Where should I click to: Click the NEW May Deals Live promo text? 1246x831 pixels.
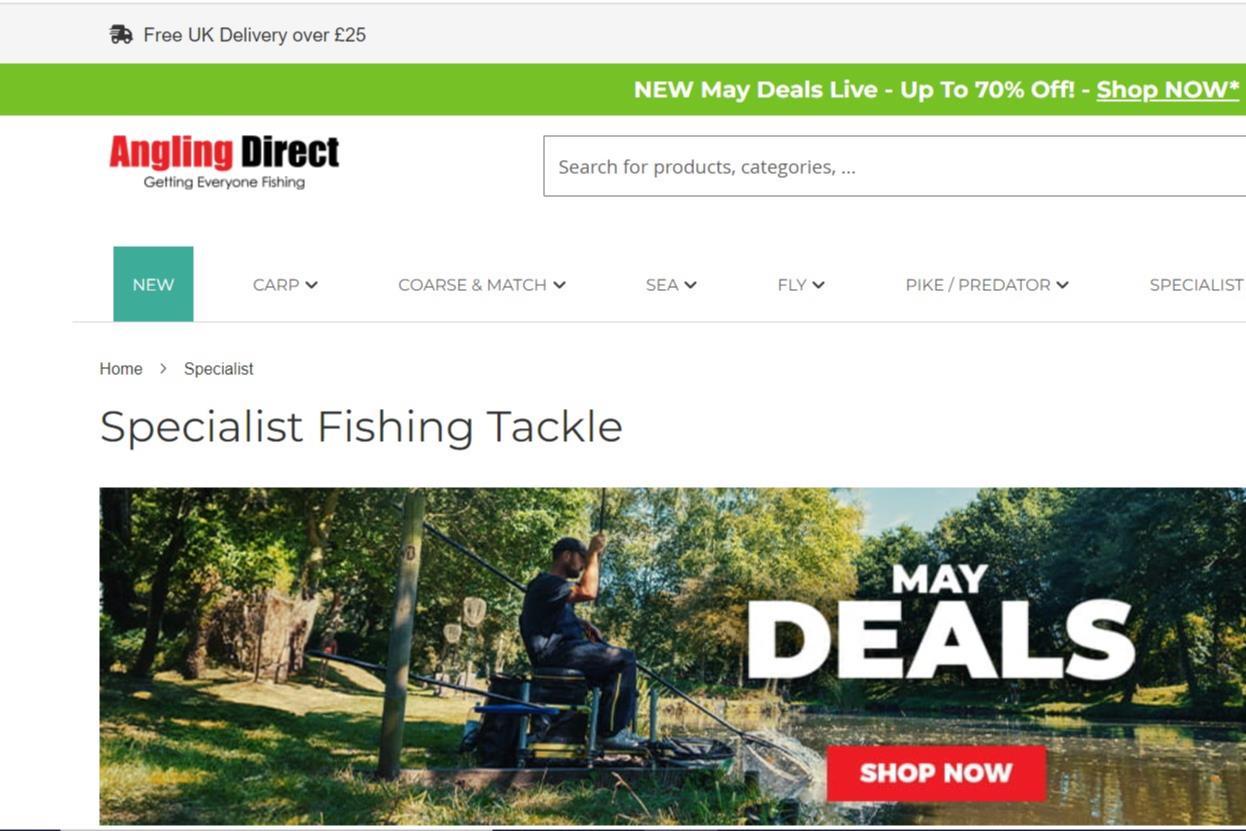[x=855, y=90]
